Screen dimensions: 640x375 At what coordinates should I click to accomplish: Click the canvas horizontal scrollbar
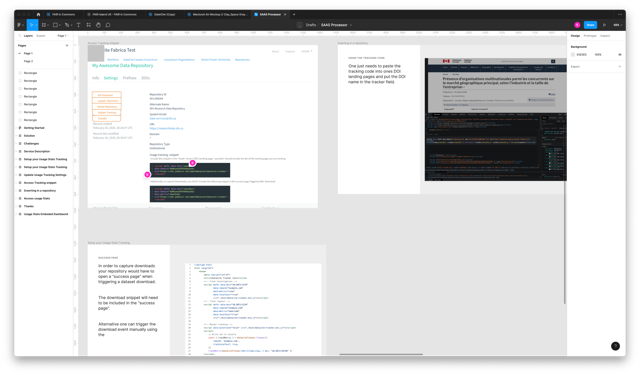pyautogui.click(x=381, y=354)
